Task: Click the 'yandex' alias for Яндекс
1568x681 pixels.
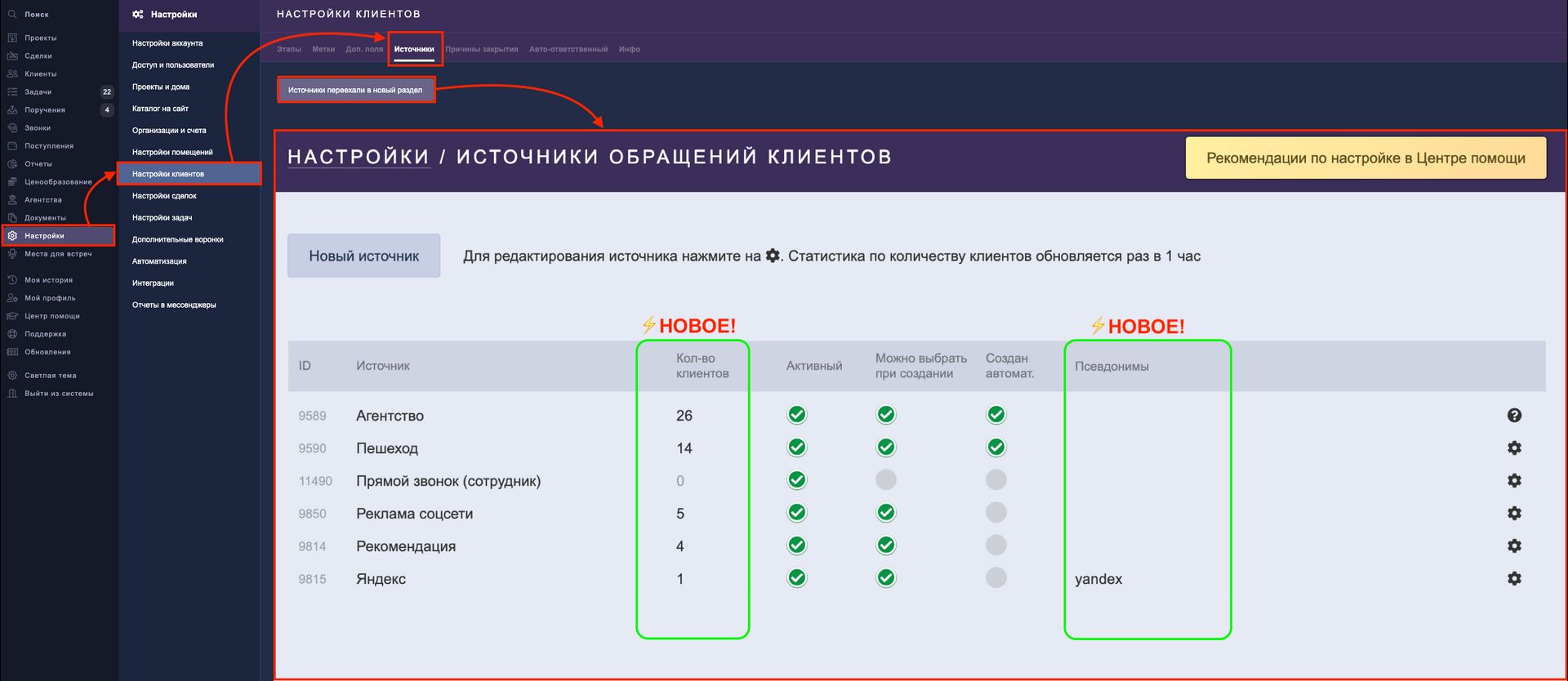Action: point(1098,579)
